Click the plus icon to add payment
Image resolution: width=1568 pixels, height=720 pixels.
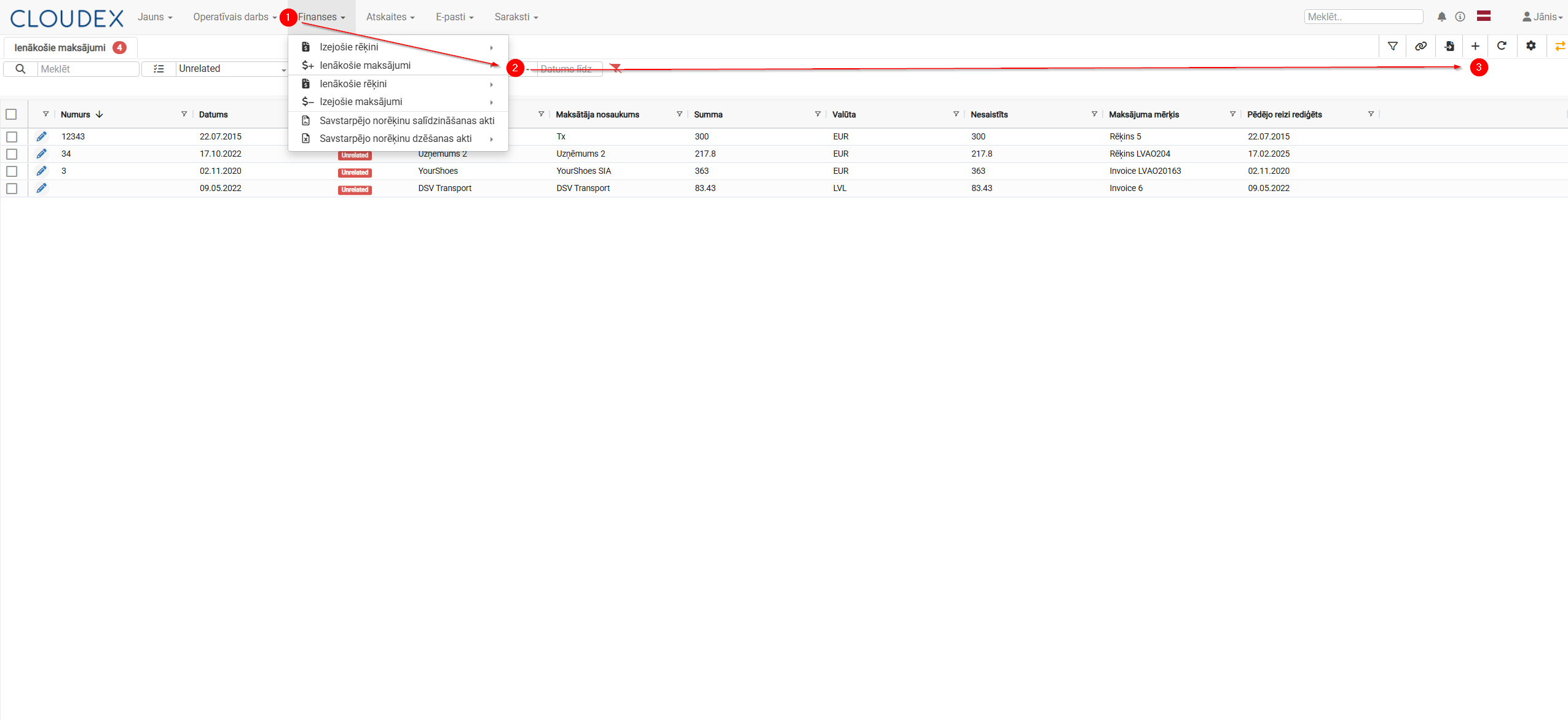[1475, 46]
